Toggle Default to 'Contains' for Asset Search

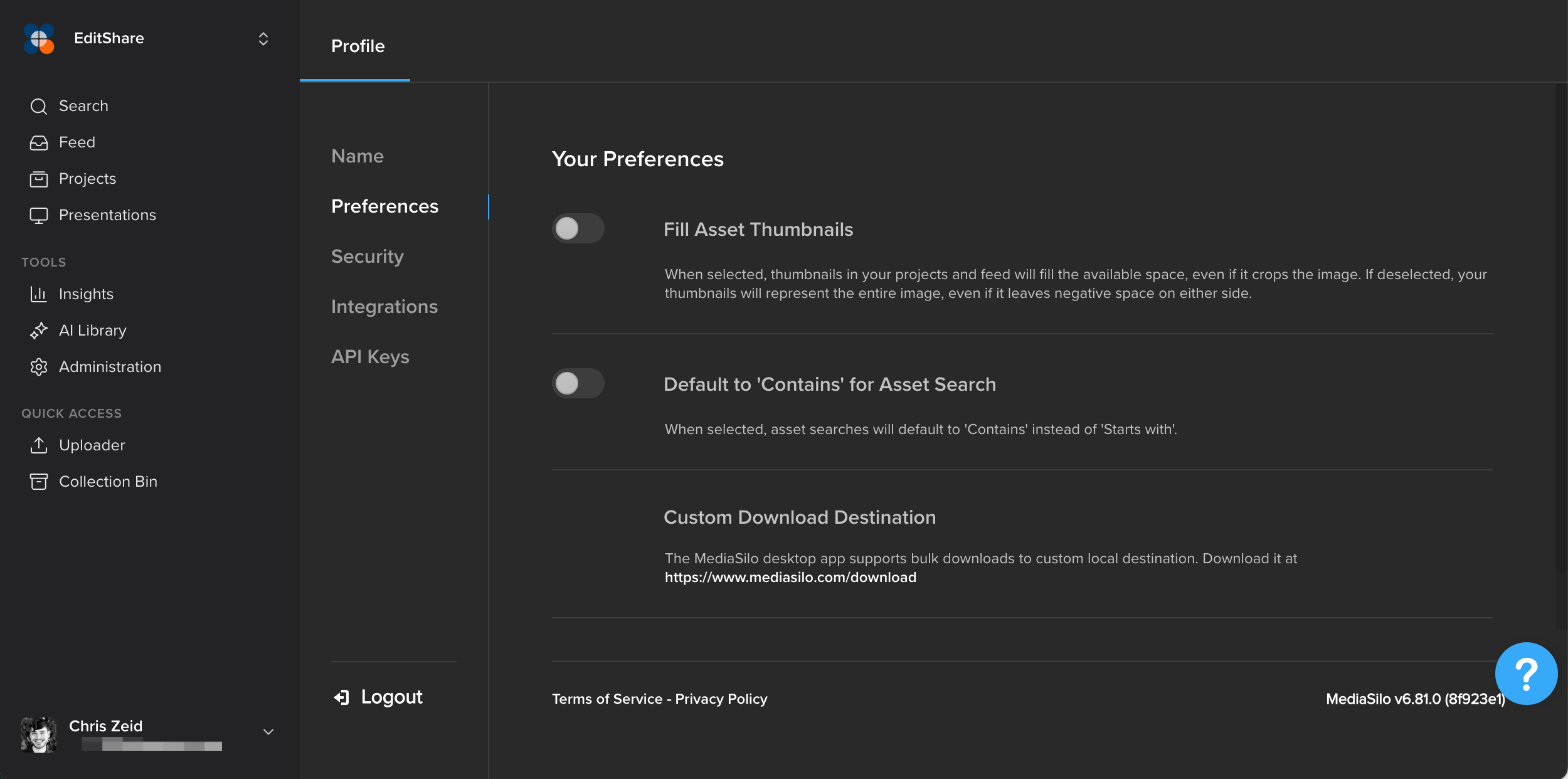point(578,383)
